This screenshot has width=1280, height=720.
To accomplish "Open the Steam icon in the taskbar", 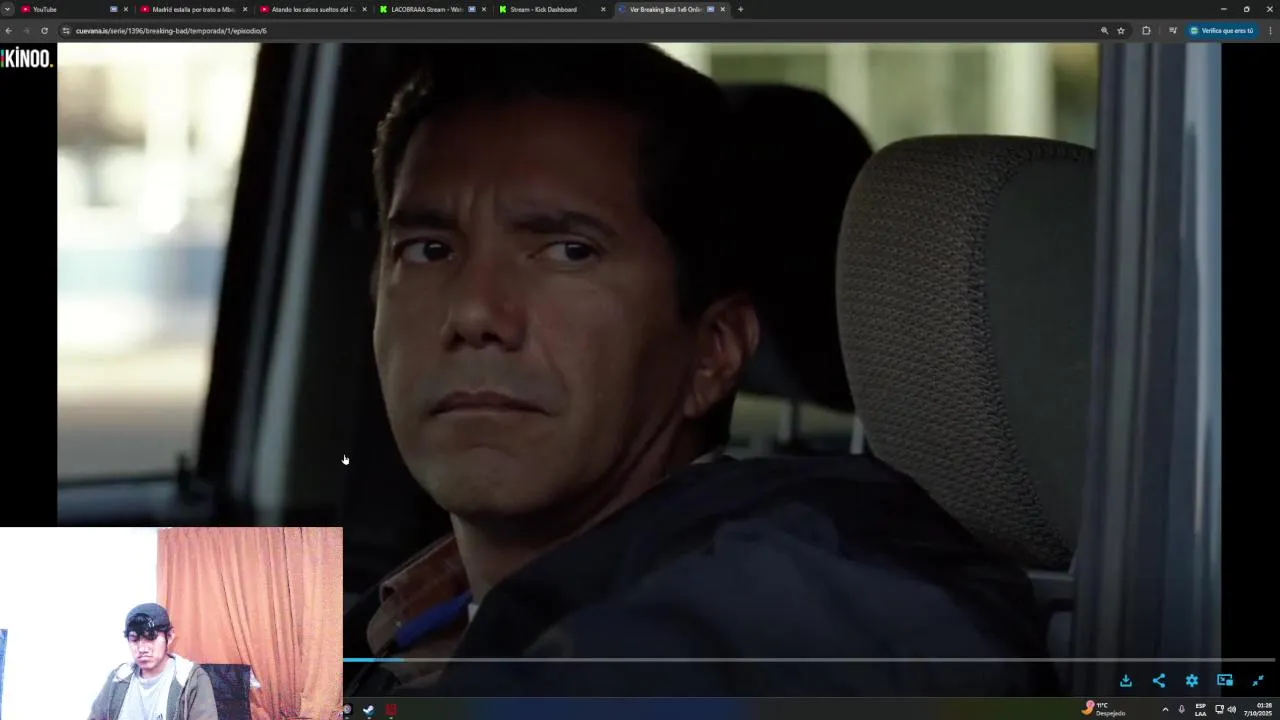I will [x=368, y=710].
